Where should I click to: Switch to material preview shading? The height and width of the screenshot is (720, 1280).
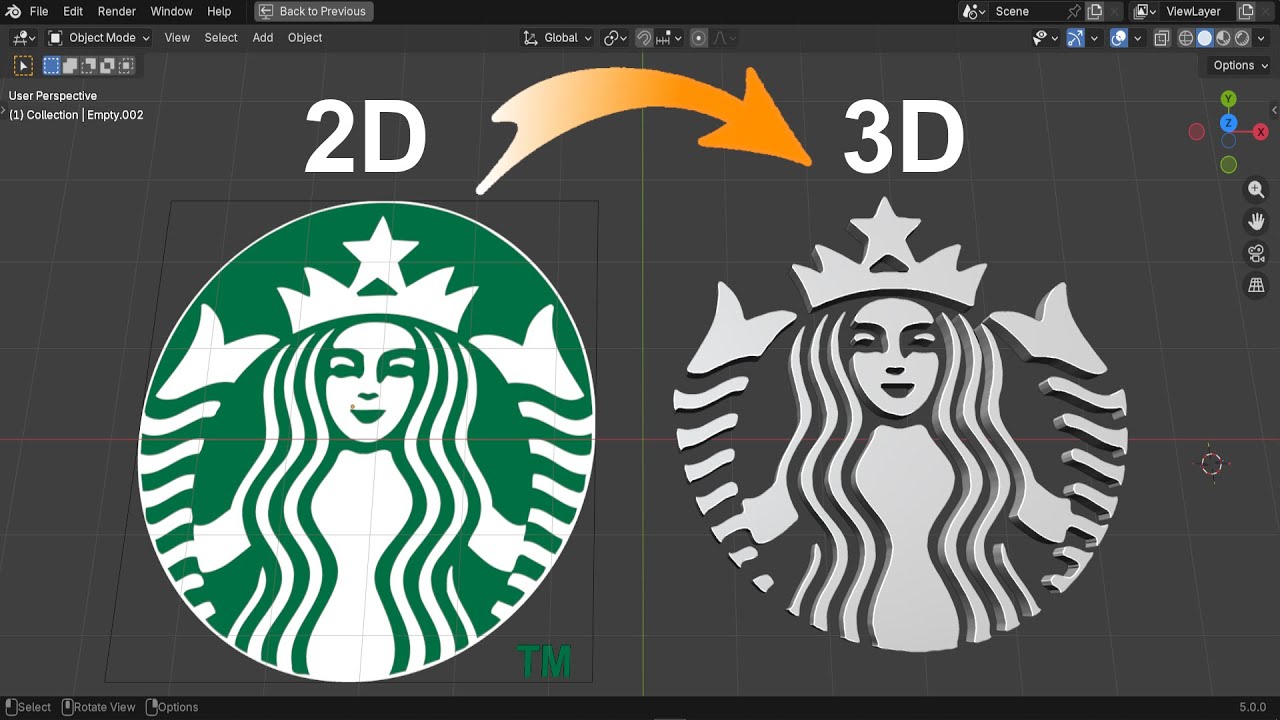click(x=1224, y=37)
